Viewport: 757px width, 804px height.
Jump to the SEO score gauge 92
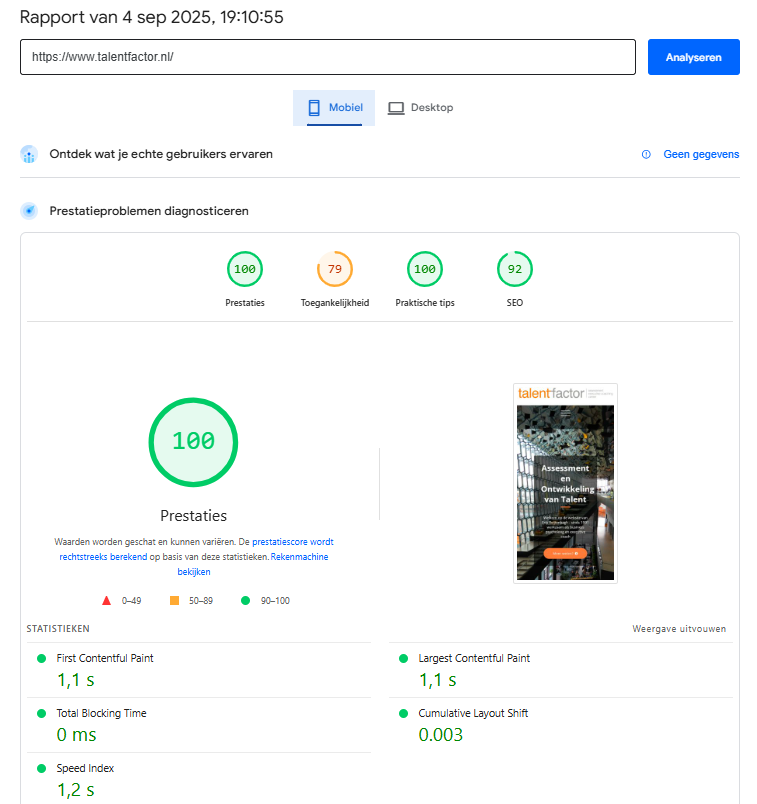coord(515,269)
